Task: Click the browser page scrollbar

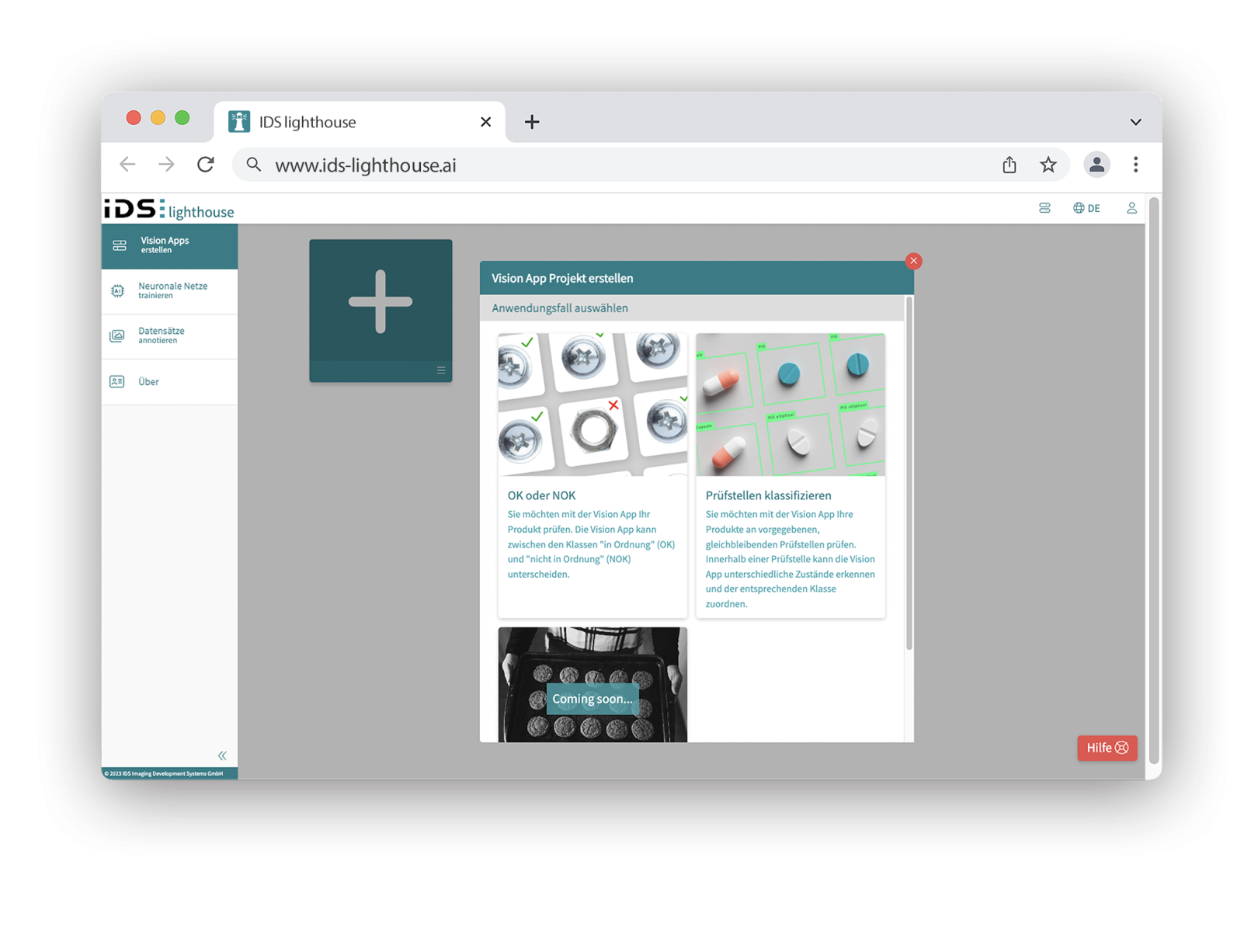Action: (x=1154, y=481)
